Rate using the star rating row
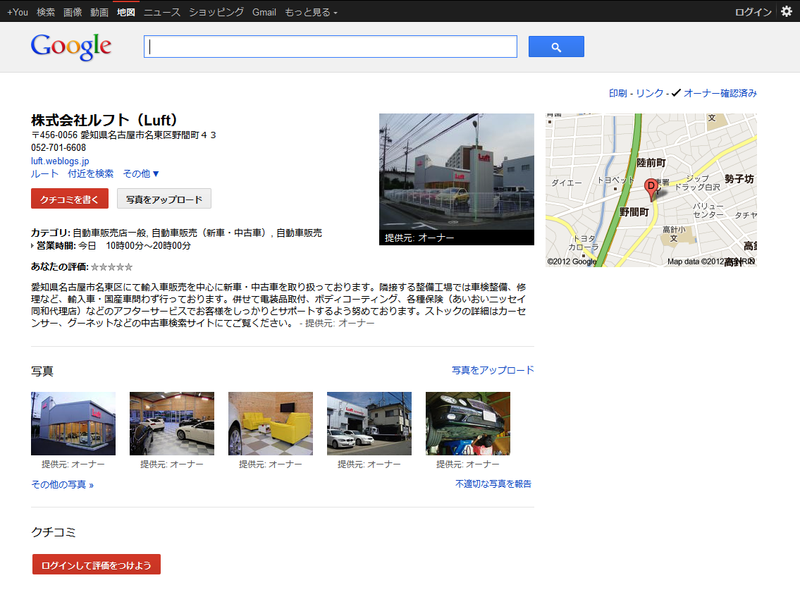The height and width of the screenshot is (609, 800). click(112, 267)
